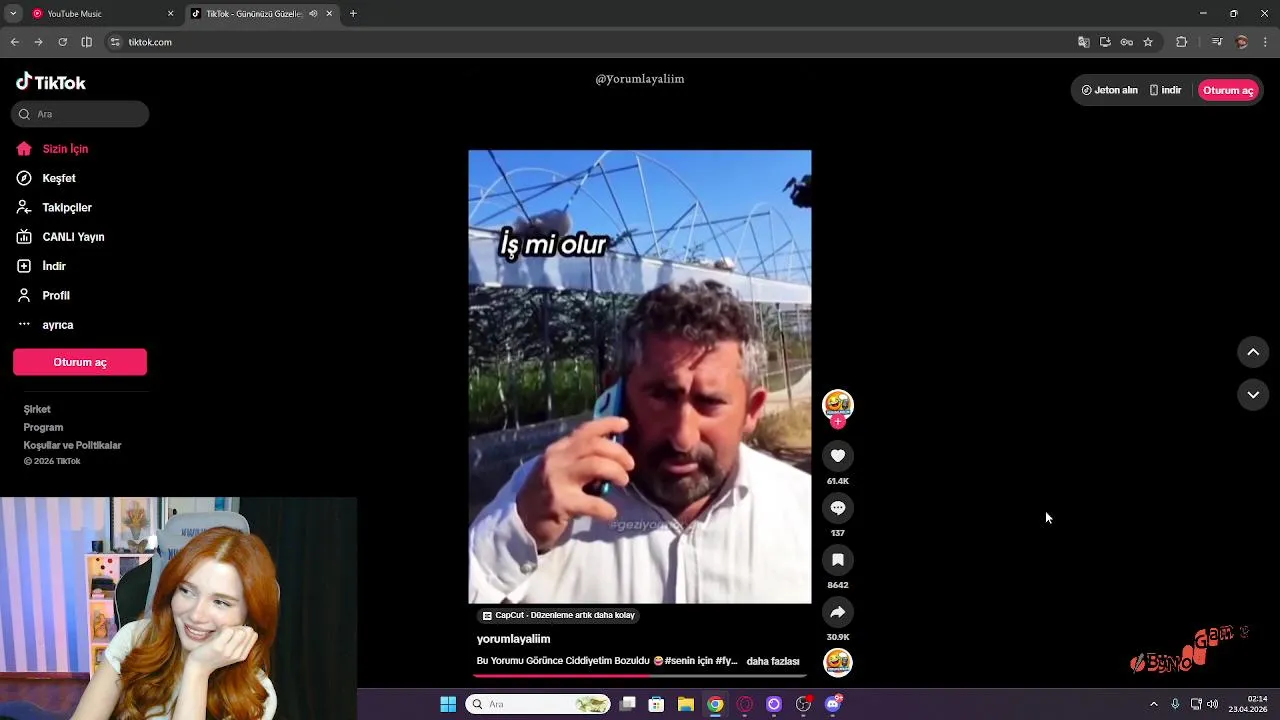Screen dimensions: 1280x720
Task: Click the TikTok logo
Action: (x=51, y=82)
